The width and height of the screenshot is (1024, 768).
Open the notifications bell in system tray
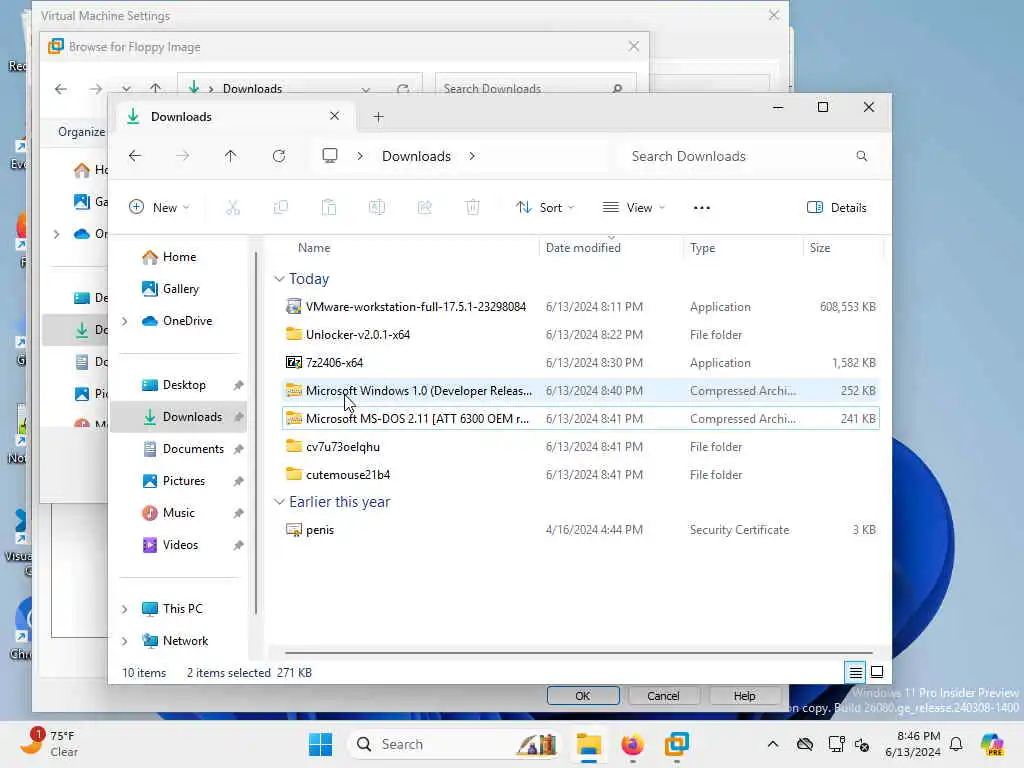pyautogui.click(x=956, y=744)
